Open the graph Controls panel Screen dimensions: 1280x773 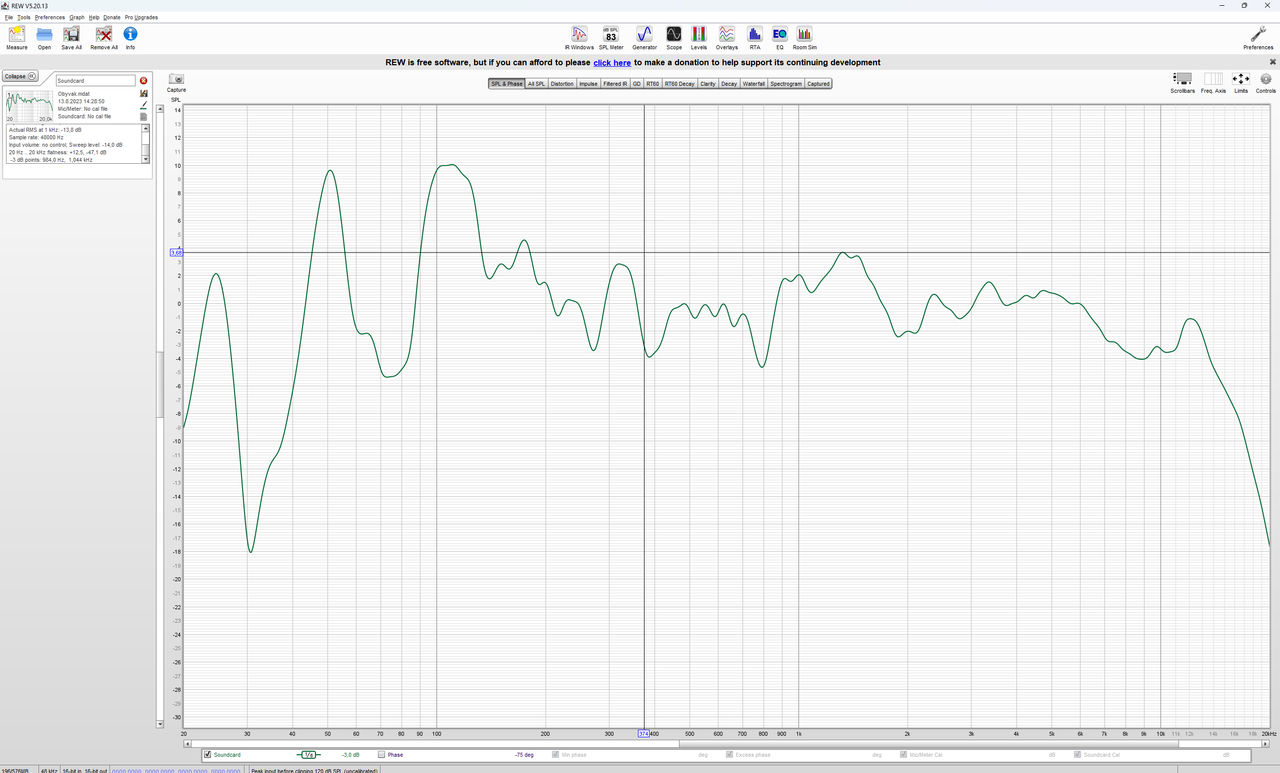(x=1266, y=82)
